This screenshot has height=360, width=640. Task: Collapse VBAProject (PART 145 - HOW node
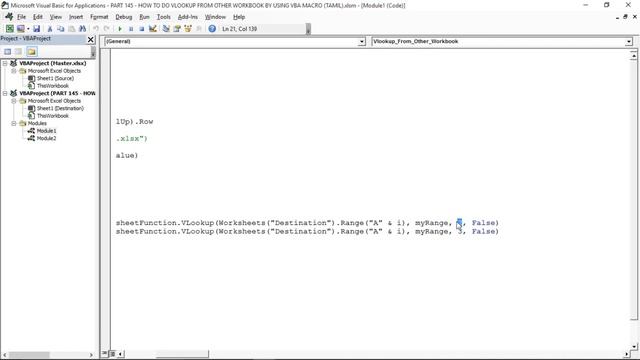[x=5, y=93]
